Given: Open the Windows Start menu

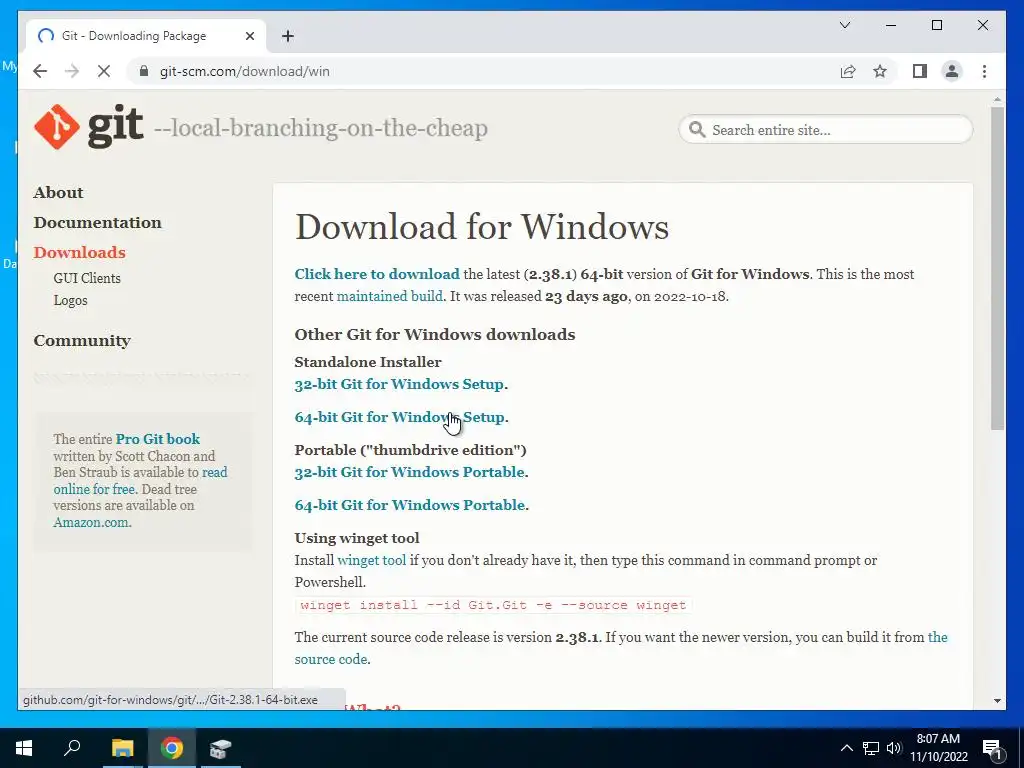Looking at the screenshot, I should click(24, 748).
